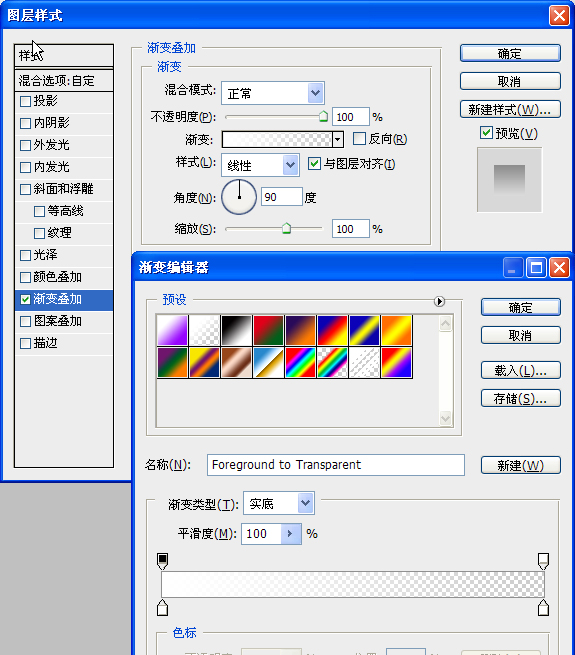Select the violet-to-white gradient preset
Screen dimensions: 575x655
[172, 330]
